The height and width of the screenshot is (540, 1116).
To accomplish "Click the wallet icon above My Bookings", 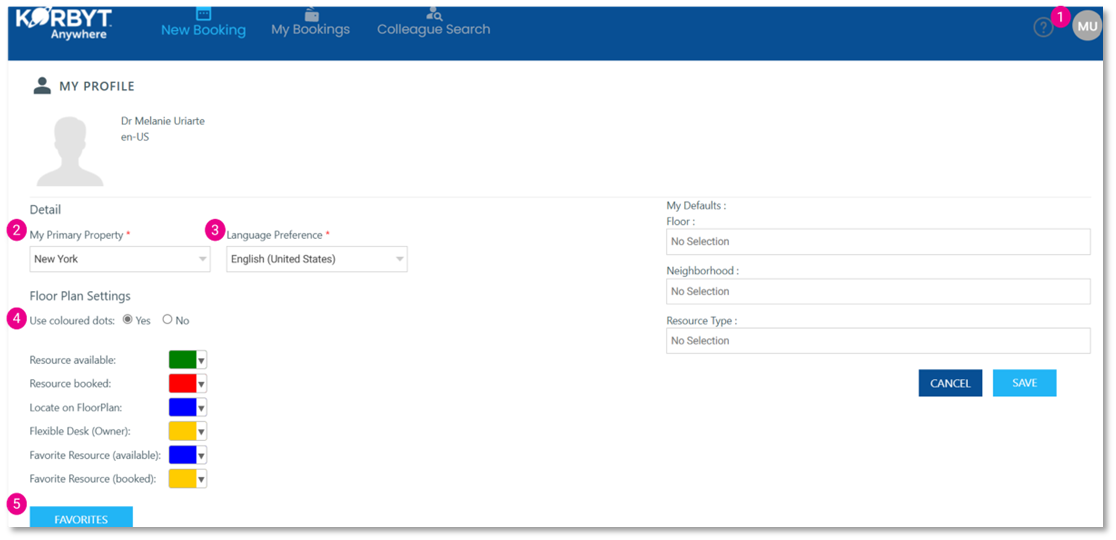I will (311, 14).
